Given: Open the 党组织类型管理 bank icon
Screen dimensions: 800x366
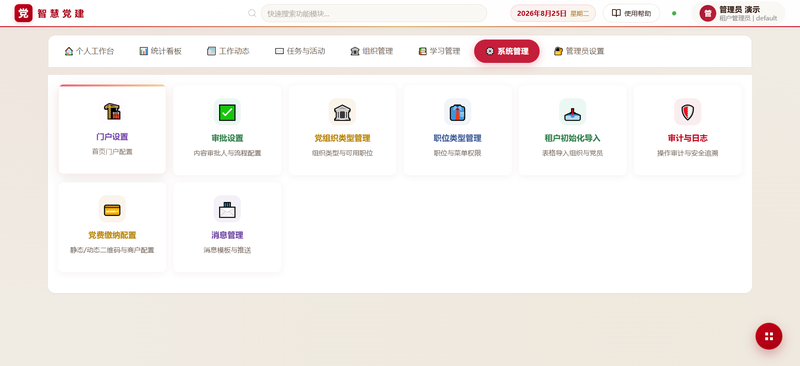Looking at the screenshot, I should tap(342, 112).
